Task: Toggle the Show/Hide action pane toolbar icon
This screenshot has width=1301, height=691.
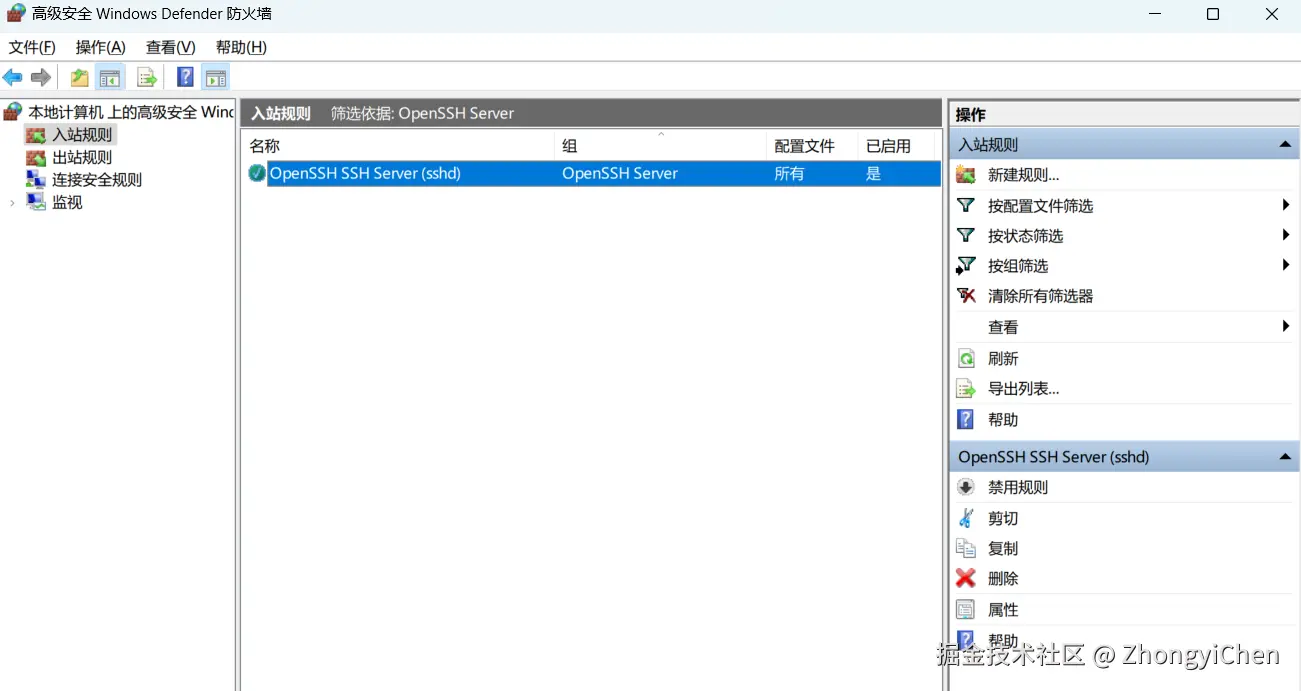Action: point(215,77)
